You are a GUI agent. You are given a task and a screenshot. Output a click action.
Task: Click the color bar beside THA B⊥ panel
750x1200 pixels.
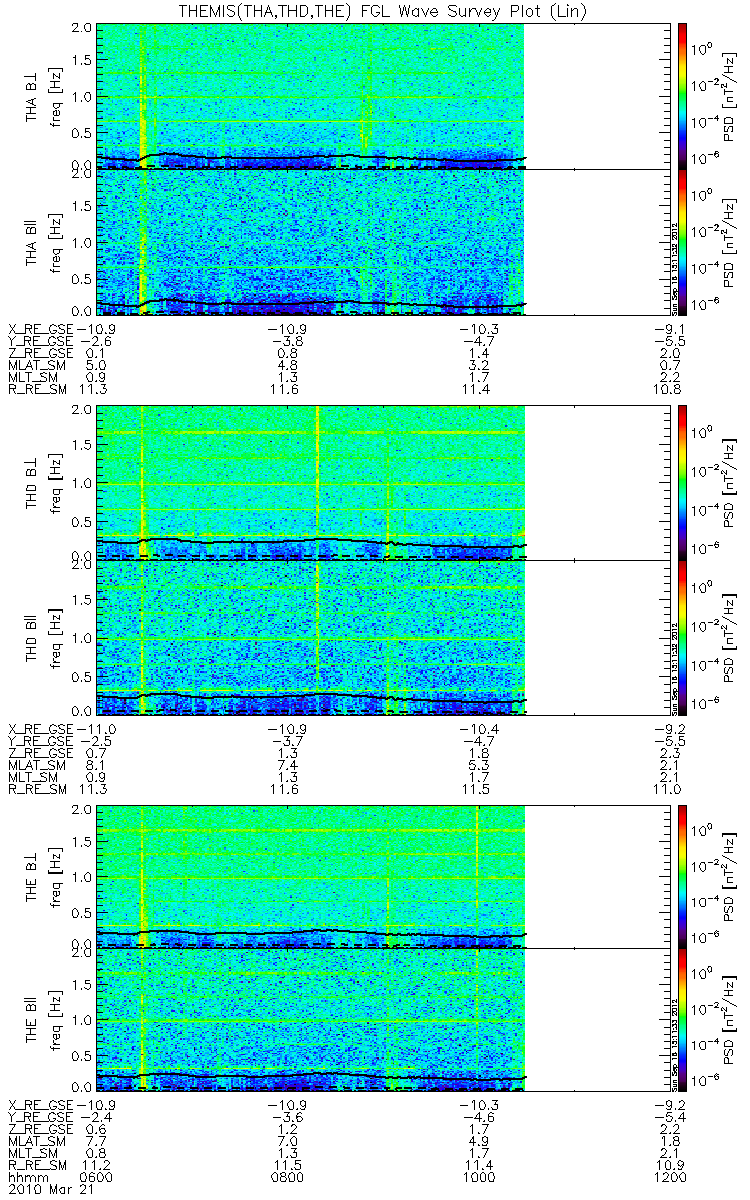(683, 94)
